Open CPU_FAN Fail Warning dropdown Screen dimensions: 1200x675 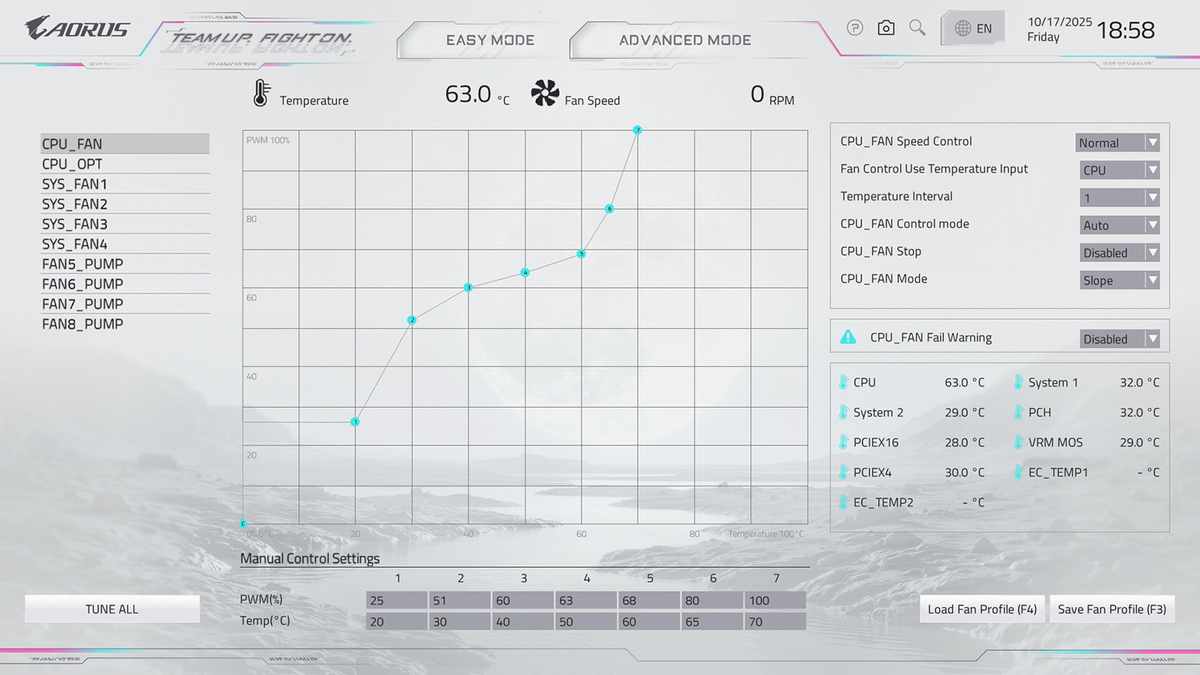[x=1118, y=339]
